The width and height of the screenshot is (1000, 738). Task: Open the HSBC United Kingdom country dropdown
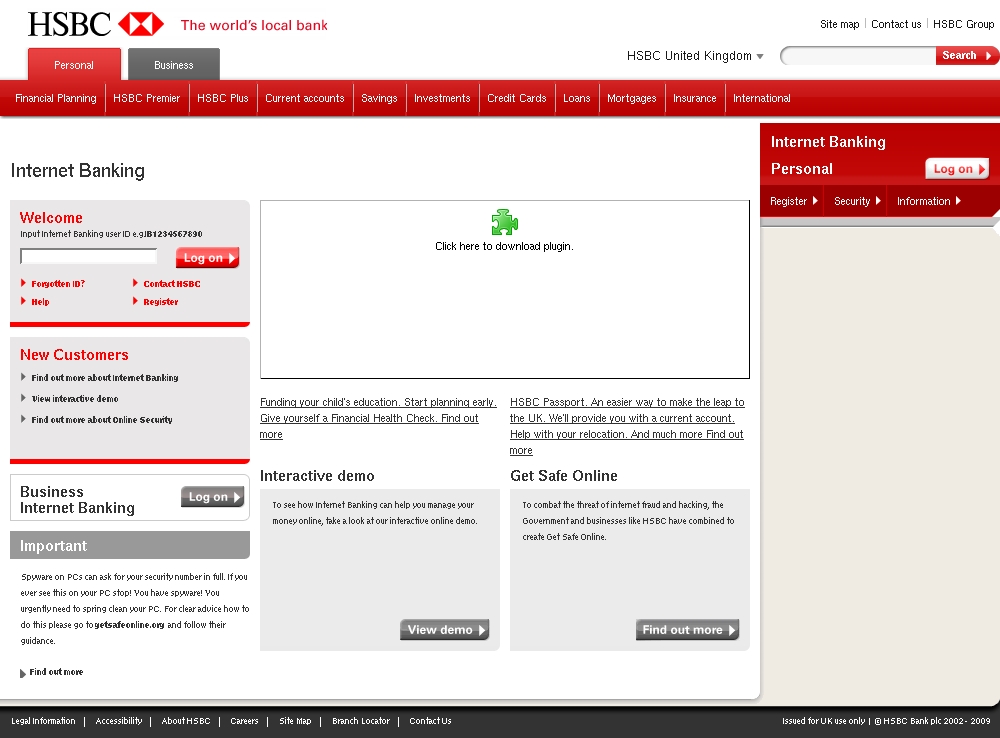pos(695,56)
